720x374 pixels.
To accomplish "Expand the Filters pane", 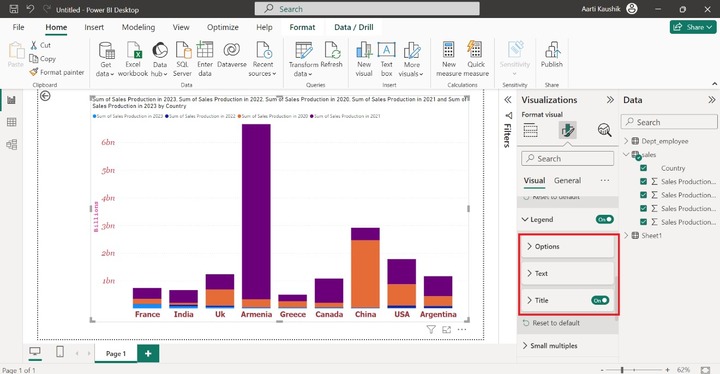I will tap(507, 100).
